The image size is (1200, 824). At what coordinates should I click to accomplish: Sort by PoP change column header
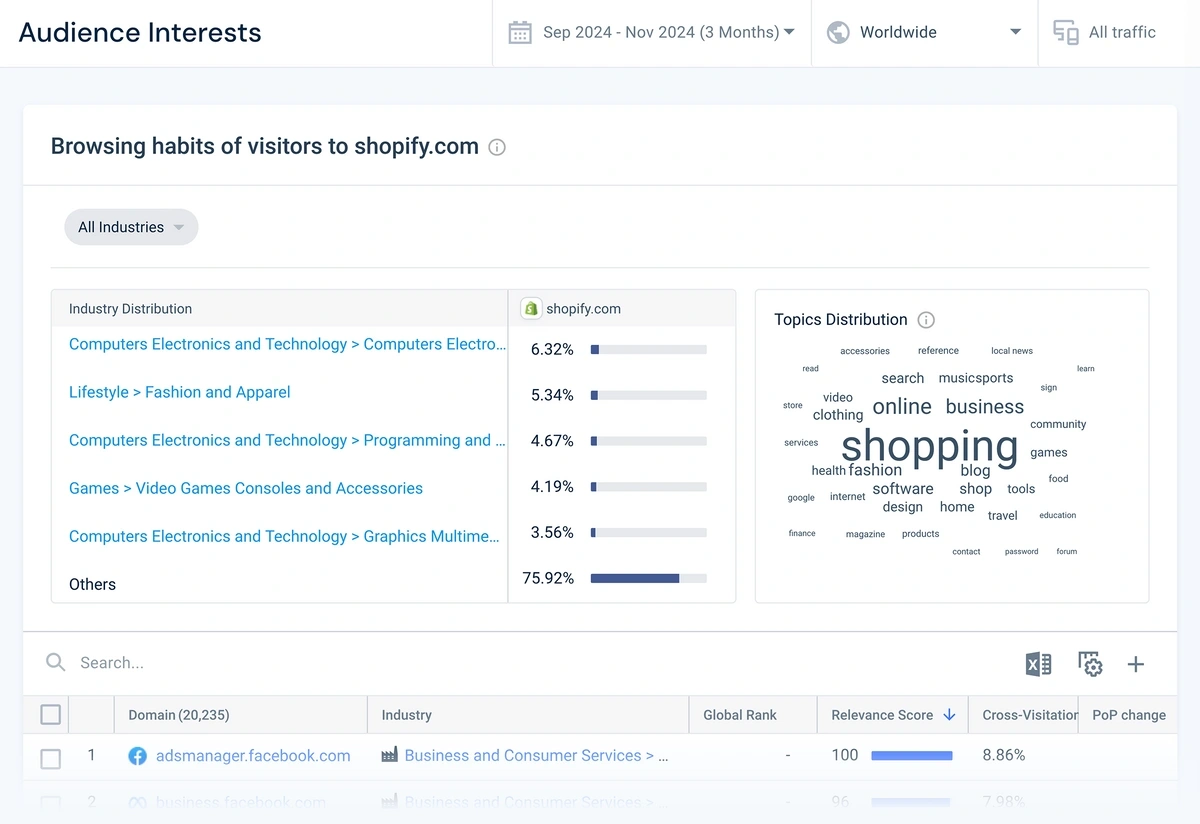[x=1129, y=715]
